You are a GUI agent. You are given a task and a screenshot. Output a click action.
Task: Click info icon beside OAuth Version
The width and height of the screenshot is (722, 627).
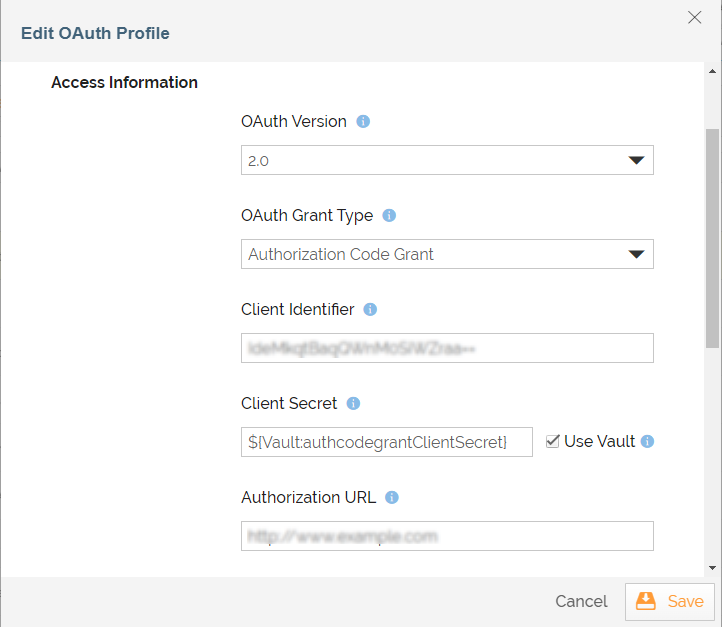pyautogui.click(x=363, y=122)
